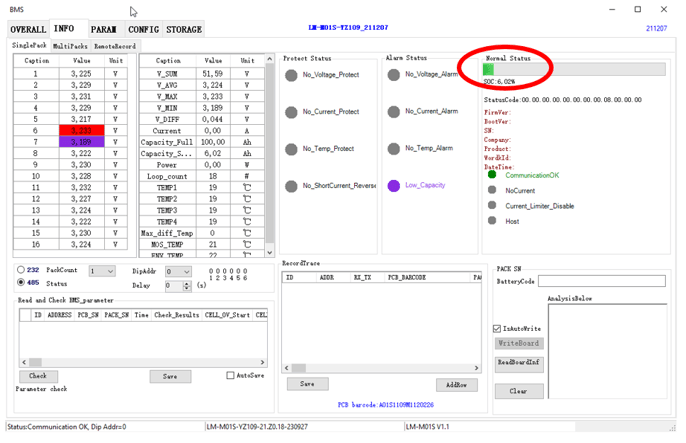Click the No_Voltage_Alarm indicator circle
The width and height of the screenshot is (686, 443).
click(x=394, y=75)
